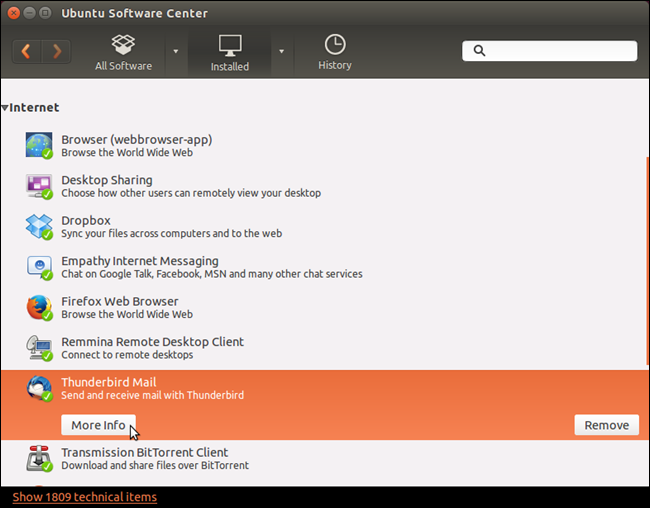The height and width of the screenshot is (508, 650).
Task: Minimize the Software Center window
Action: coord(29,13)
